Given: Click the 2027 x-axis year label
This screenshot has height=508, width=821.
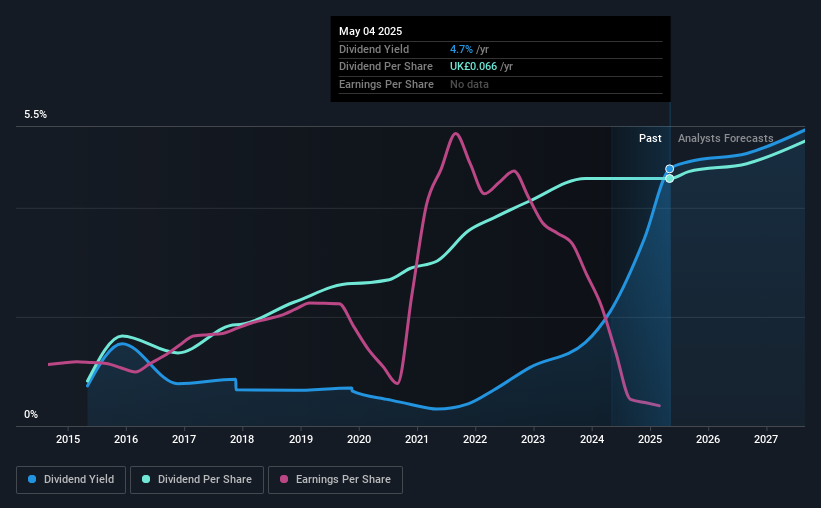Looking at the screenshot, I should point(766,439).
